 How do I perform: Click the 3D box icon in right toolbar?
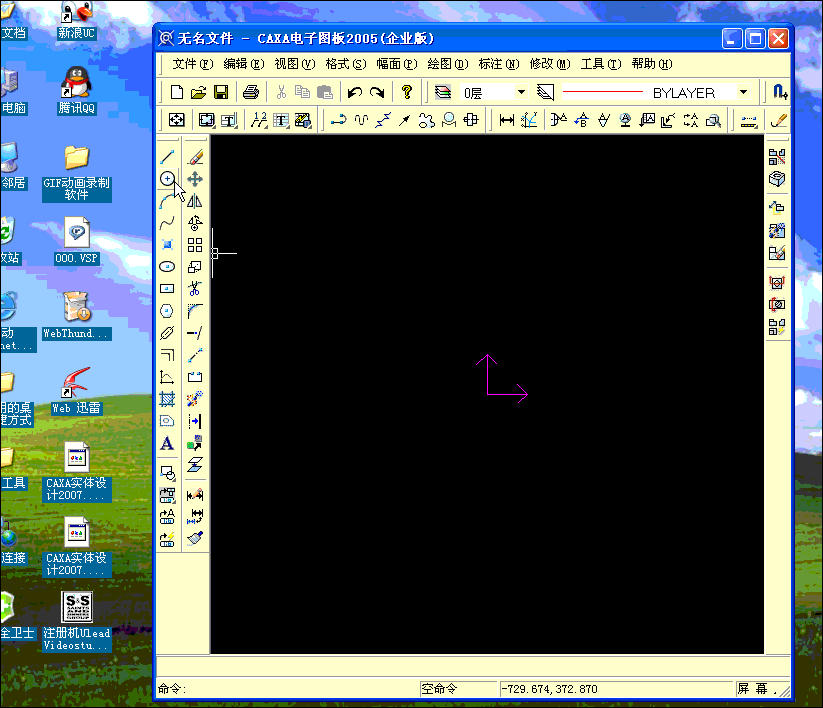click(777, 179)
